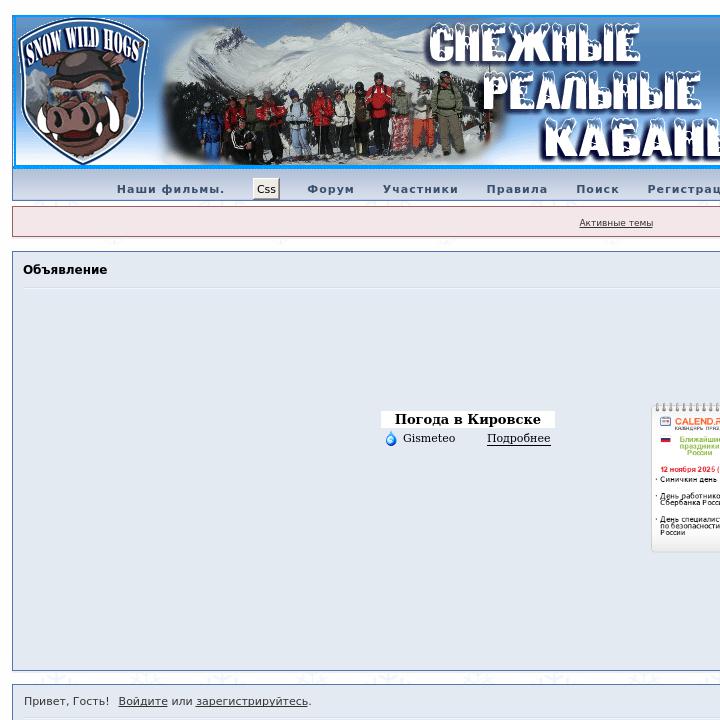
Task: Click the зарегистрируйтесь sign-up link
Action: 252,702
